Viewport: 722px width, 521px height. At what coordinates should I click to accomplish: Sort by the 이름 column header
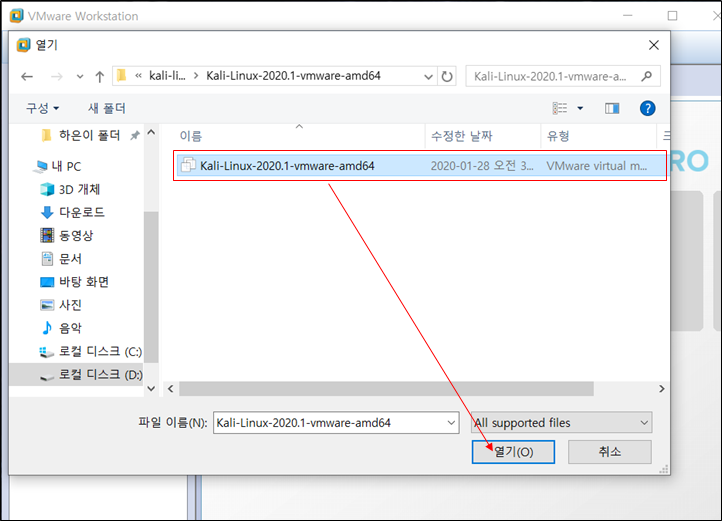click(191, 136)
